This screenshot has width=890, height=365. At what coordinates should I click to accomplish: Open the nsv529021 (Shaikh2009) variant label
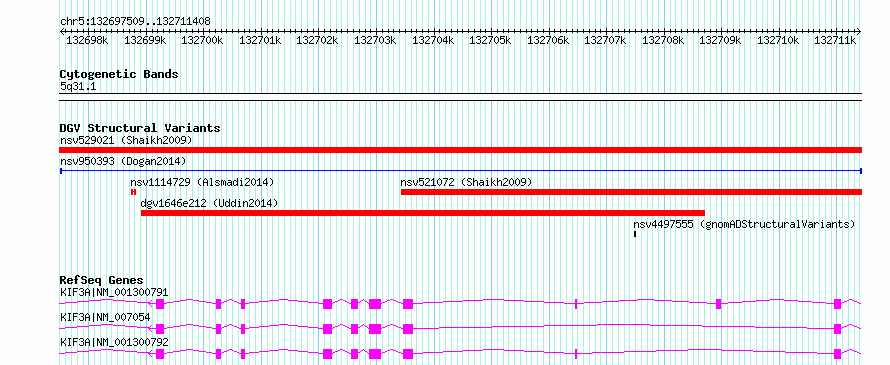[x=126, y=140]
